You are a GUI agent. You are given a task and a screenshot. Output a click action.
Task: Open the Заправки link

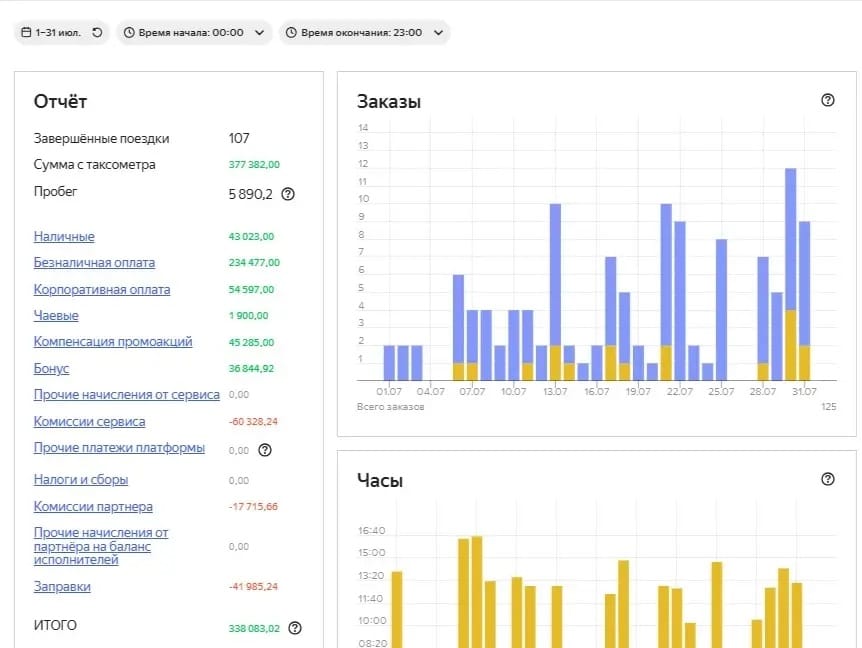[x=62, y=586]
